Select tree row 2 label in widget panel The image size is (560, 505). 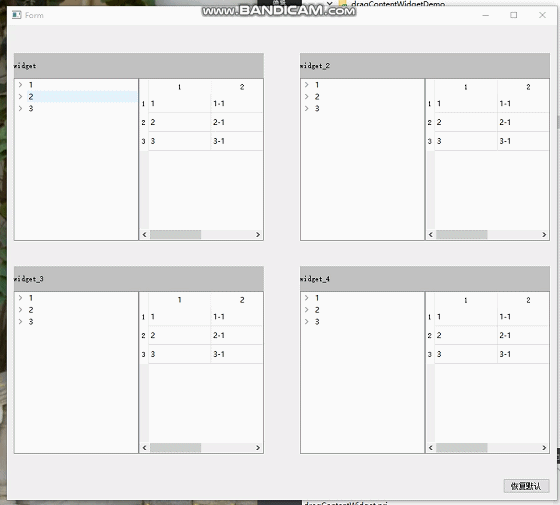(31, 96)
